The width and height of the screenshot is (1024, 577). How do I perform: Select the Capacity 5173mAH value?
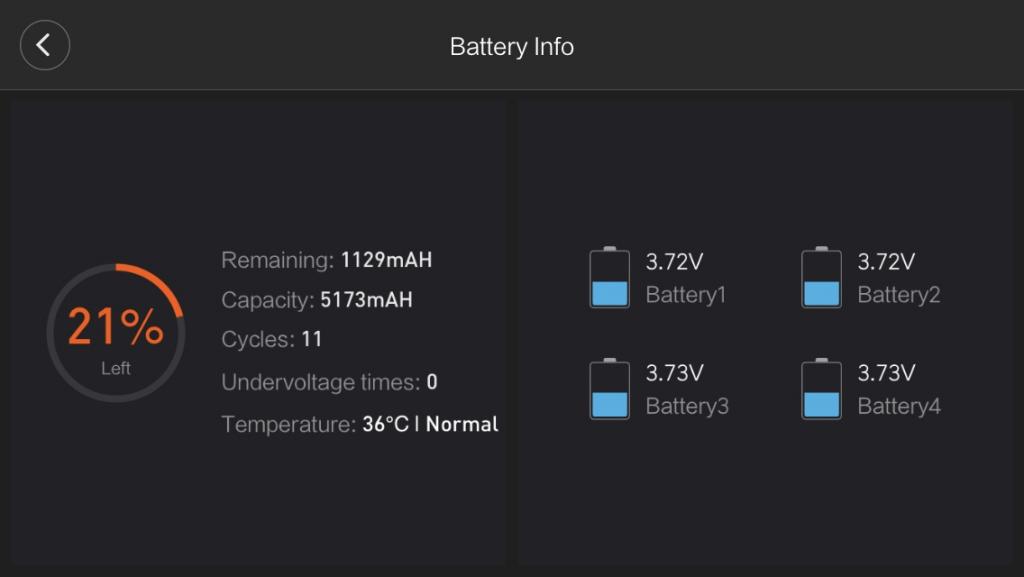366,300
